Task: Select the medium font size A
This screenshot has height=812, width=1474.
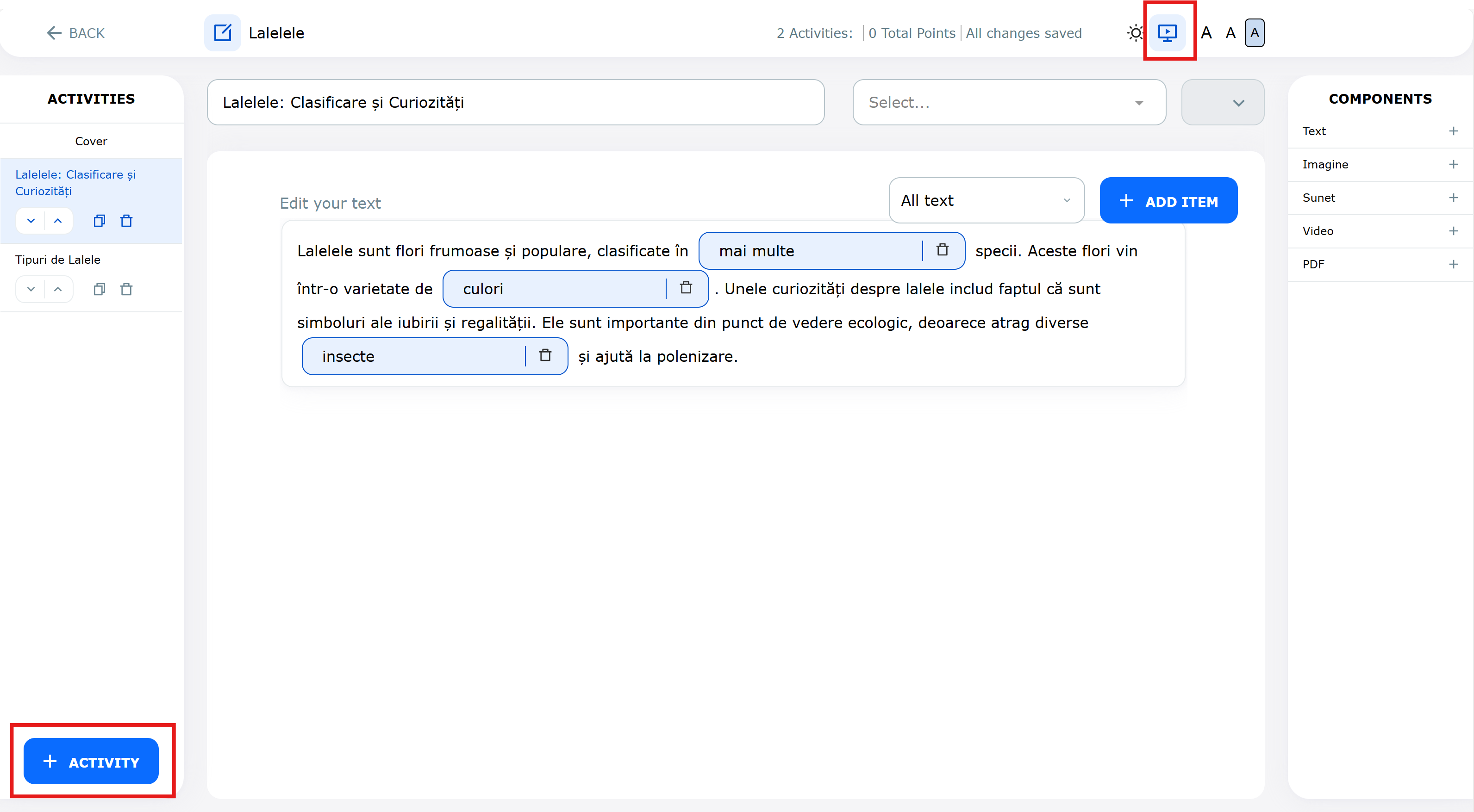Action: click(1230, 32)
